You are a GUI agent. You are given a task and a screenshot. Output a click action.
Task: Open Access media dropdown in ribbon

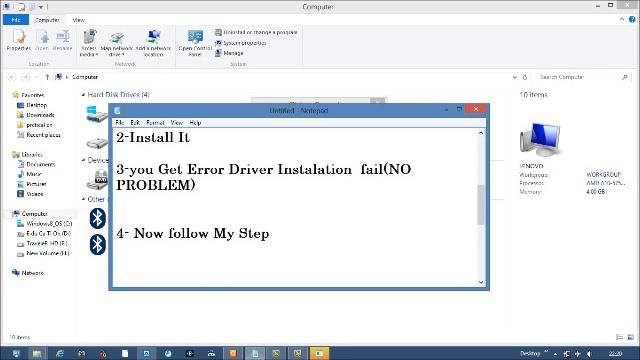[89, 43]
